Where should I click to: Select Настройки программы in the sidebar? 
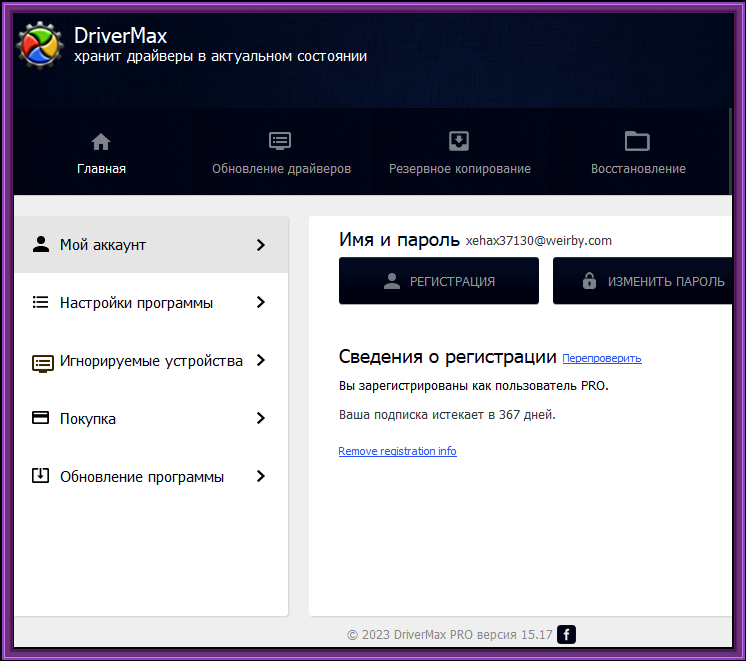point(151,302)
